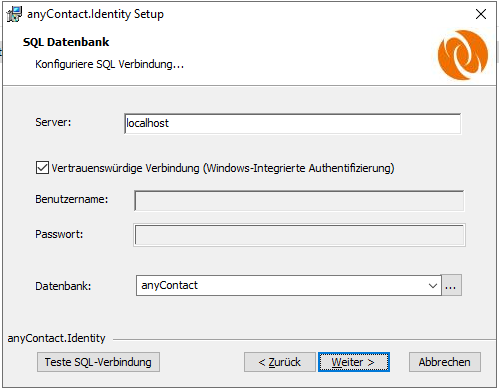Go back with the Zurück button

pos(280,362)
